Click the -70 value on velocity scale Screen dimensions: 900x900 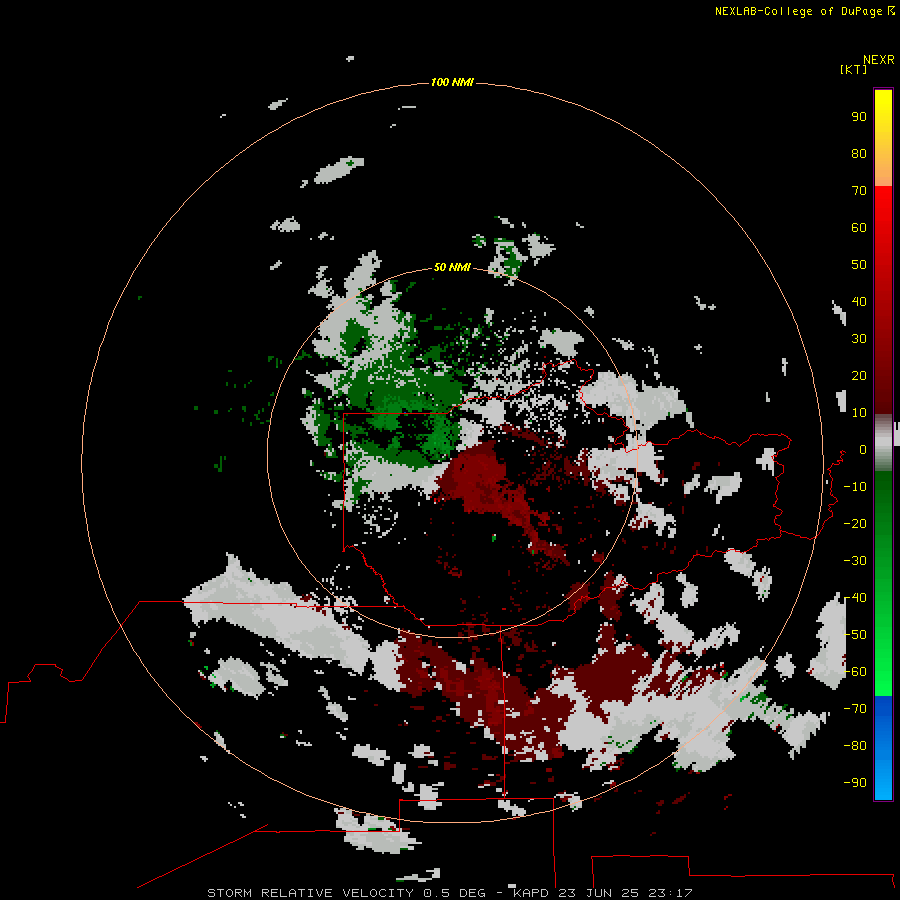[855, 709]
